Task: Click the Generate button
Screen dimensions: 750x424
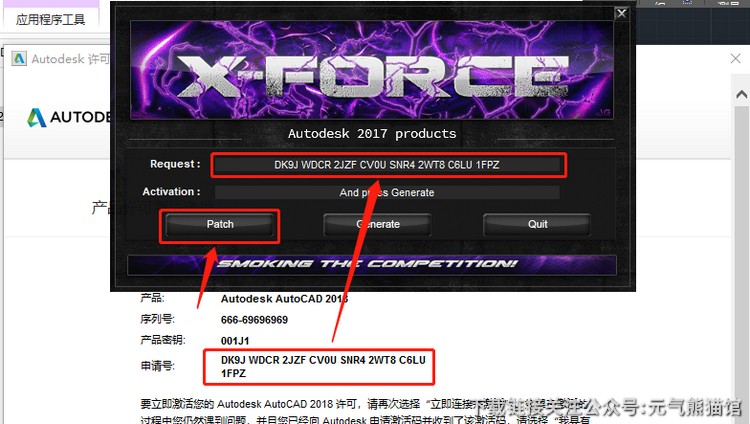Action: pos(377,224)
